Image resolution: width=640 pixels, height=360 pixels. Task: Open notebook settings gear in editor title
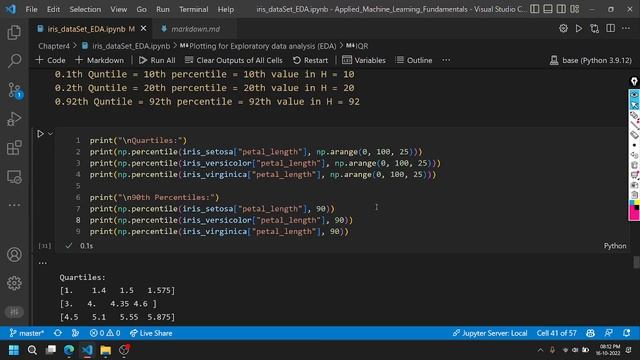coord(563,28)
